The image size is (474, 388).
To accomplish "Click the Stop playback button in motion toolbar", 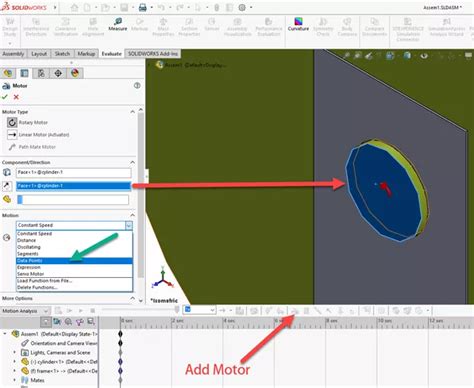I will click(x=93, y=311).
